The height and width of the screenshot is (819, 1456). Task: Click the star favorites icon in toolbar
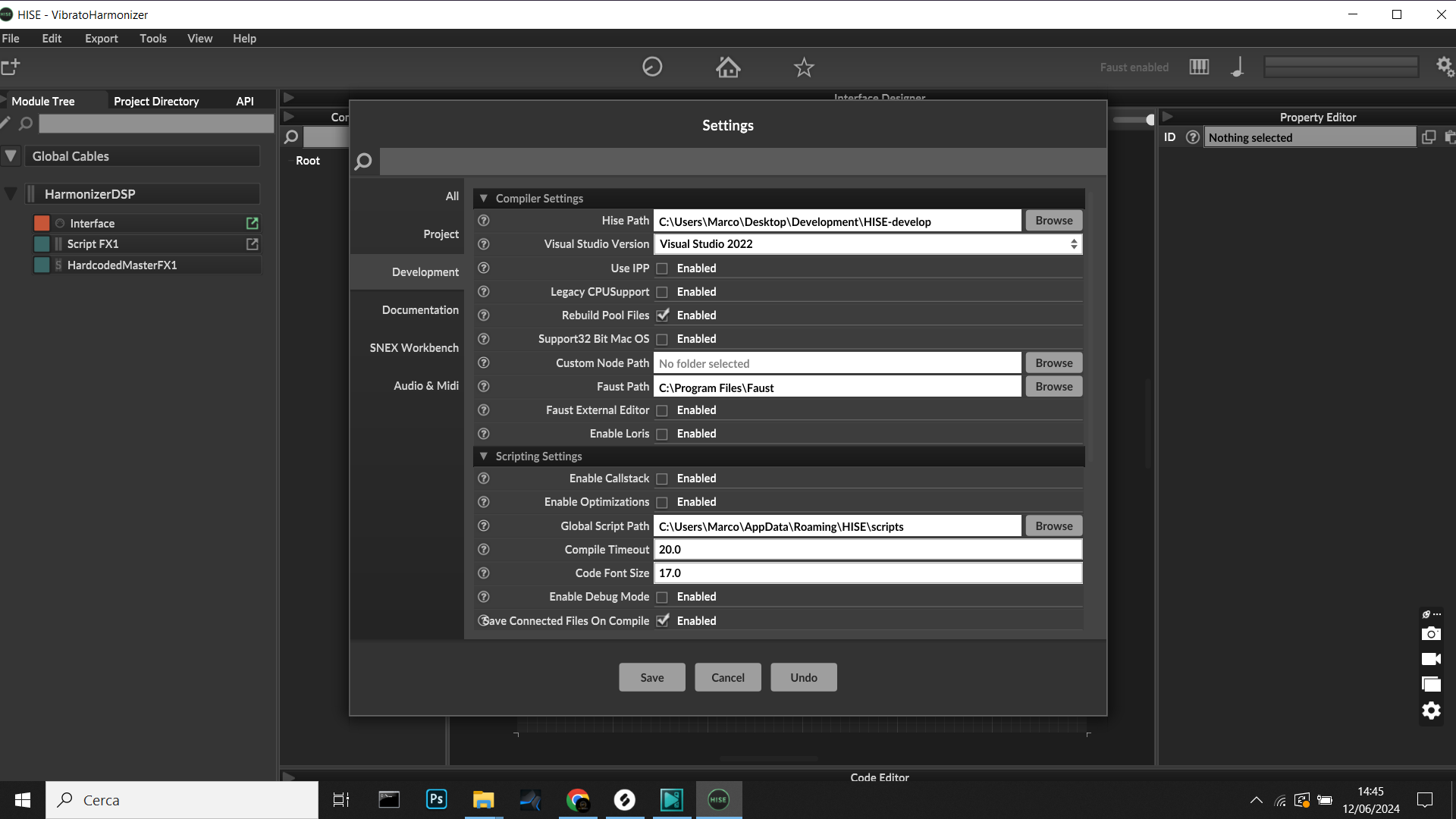804,67
